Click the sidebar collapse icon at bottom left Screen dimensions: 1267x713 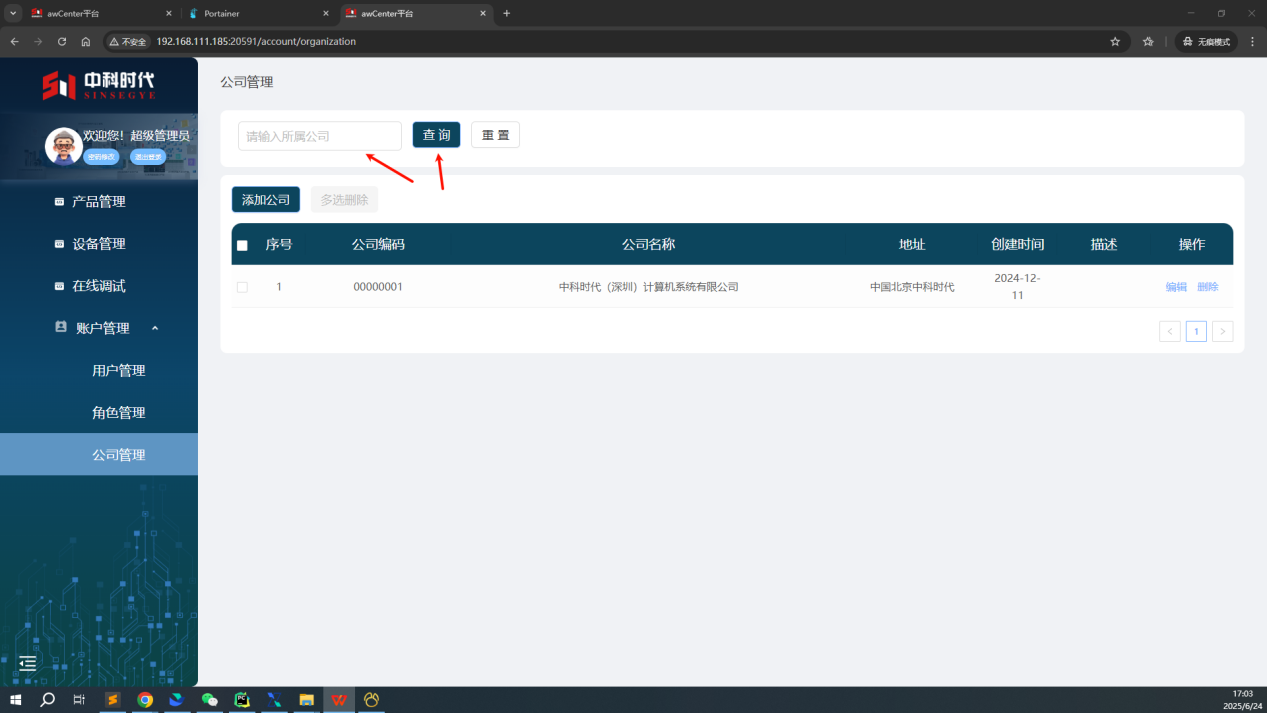[x=27, y=664]
